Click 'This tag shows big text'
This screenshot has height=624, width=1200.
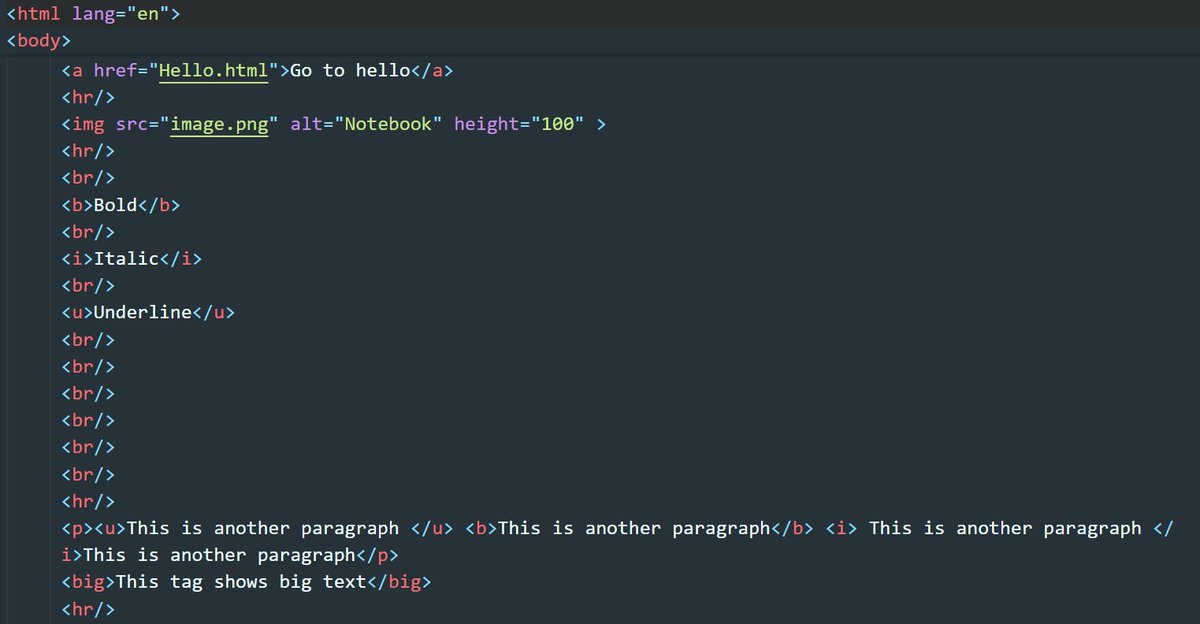(x=241, y=582)
